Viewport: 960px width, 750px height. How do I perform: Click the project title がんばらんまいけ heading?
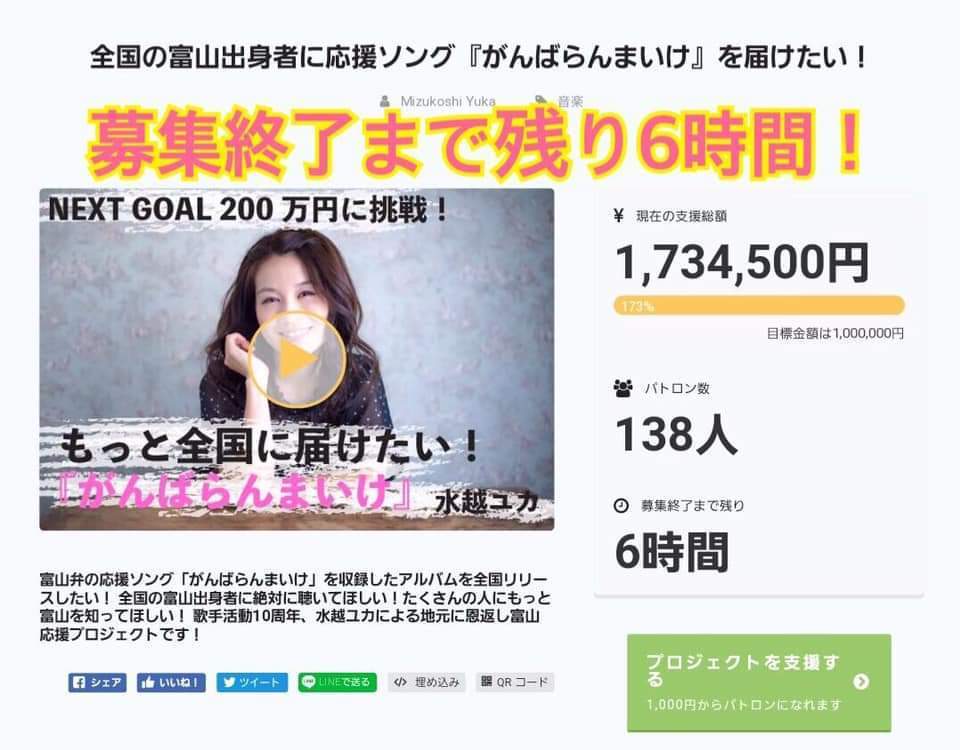click(x=479, y=58)
